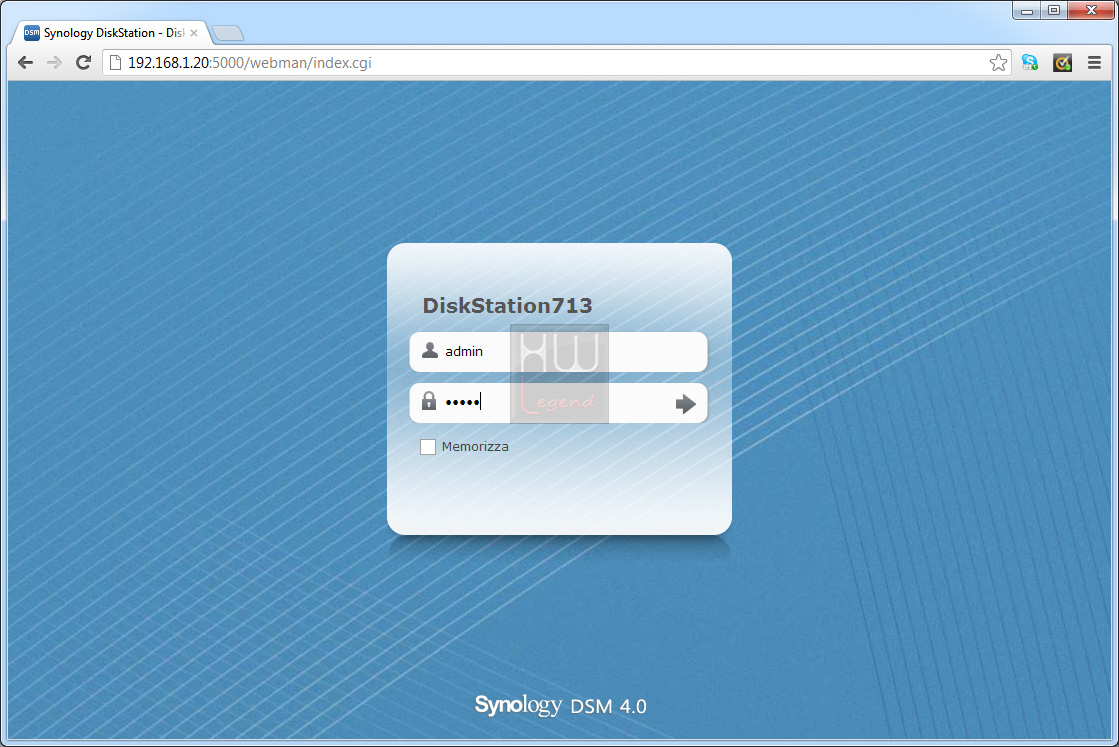This screenshot has width=1119, height=747.
Task: Reload the page with the refresh icon
Action: [83, 63]
